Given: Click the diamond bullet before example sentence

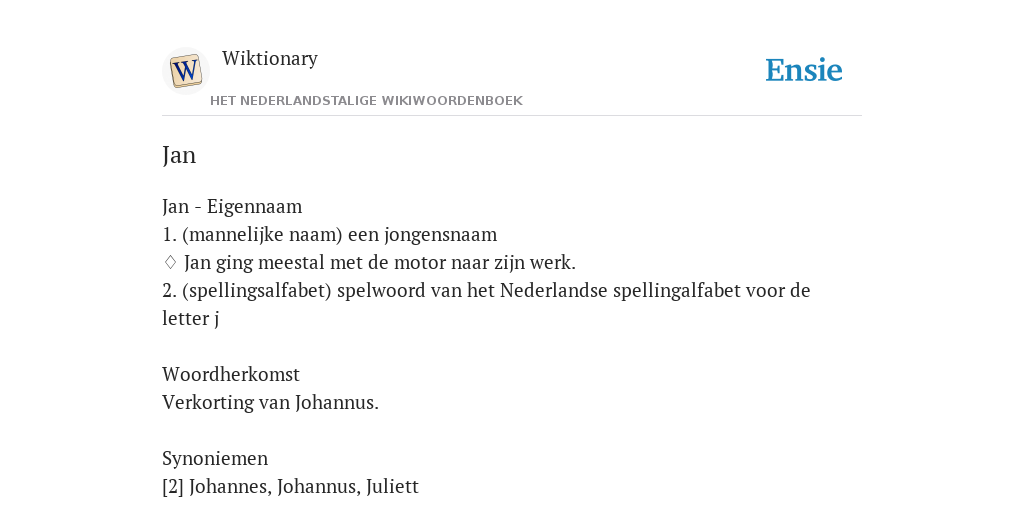Looking at the screenshot, I should [x=170, y=263].
